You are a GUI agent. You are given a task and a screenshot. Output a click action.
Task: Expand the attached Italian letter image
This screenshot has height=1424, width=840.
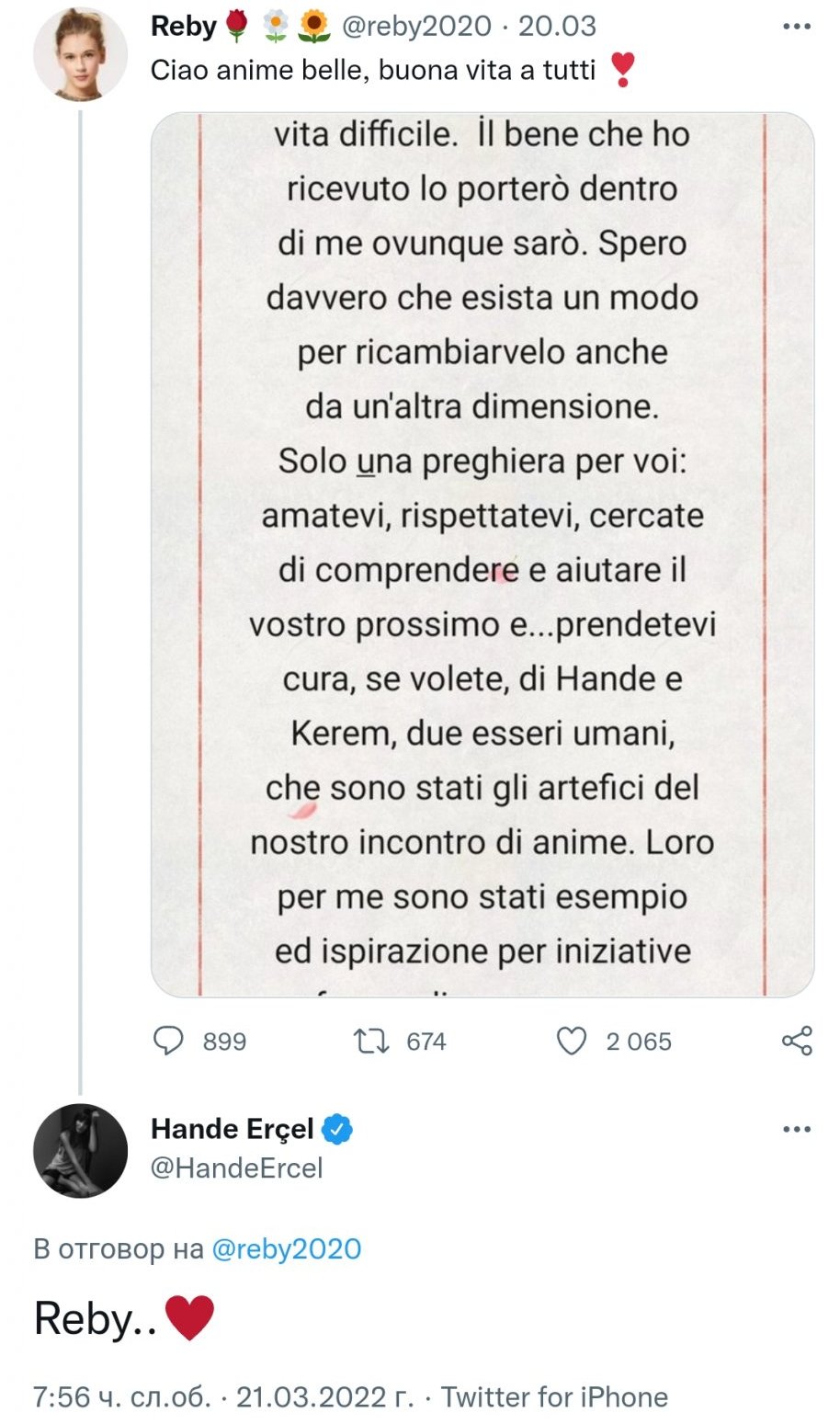[x=482, y=553]
